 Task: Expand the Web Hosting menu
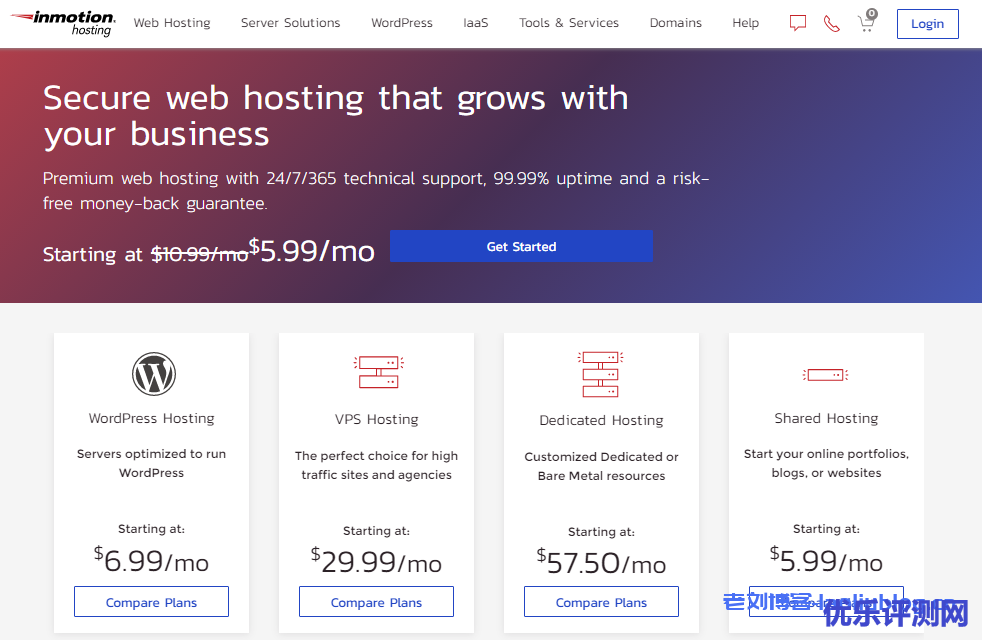pos(172,23)
